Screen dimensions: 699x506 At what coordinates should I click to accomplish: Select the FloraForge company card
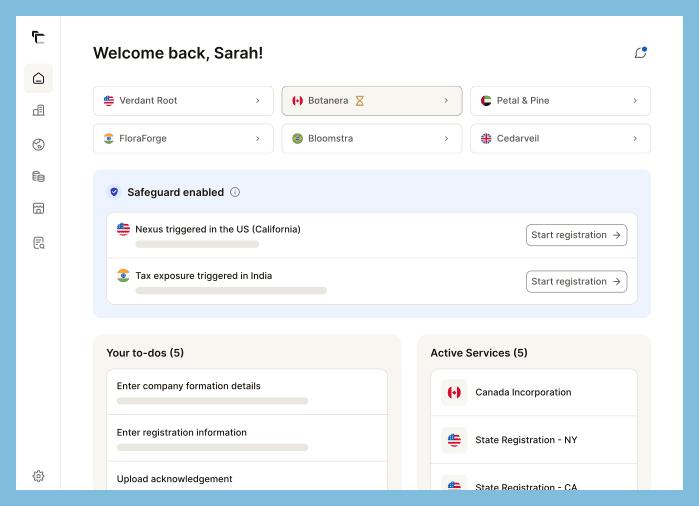point(183,139)
